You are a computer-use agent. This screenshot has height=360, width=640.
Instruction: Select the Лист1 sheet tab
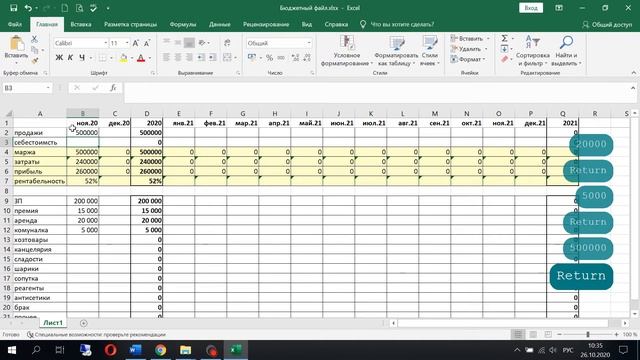(x=53, y=323)
